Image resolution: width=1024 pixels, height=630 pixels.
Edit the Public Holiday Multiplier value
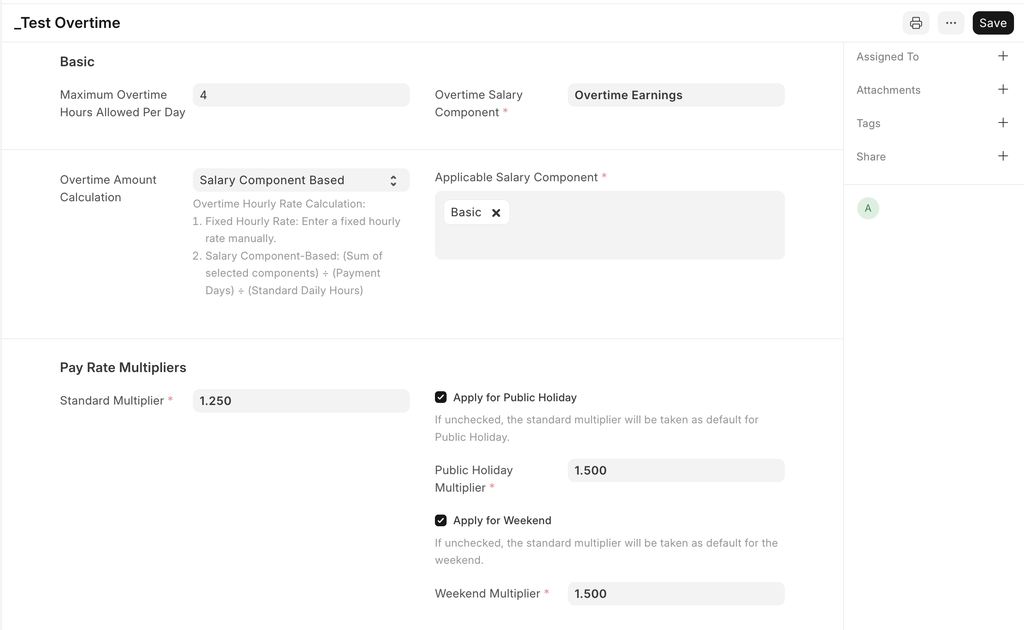click(675, 470)
